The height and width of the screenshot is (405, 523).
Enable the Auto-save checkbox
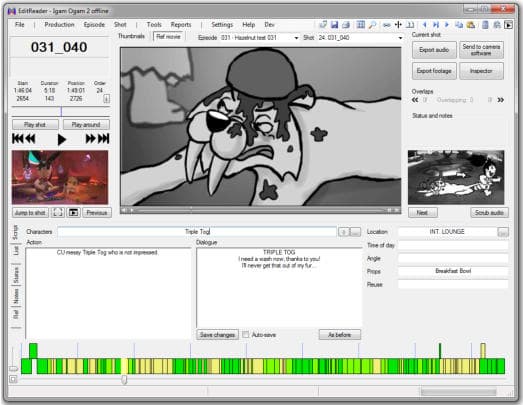tap(246, 335)
